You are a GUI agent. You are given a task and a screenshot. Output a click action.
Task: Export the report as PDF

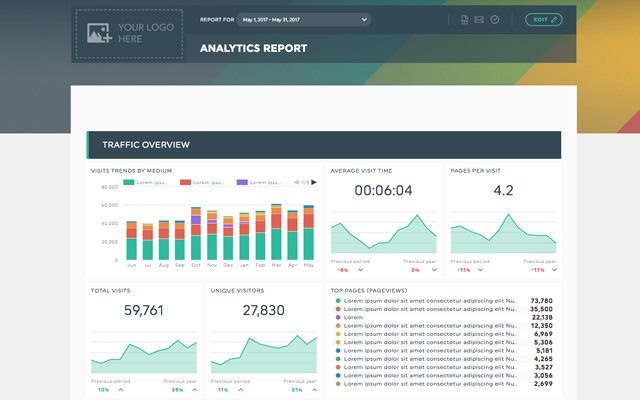(x=464, y=20)
